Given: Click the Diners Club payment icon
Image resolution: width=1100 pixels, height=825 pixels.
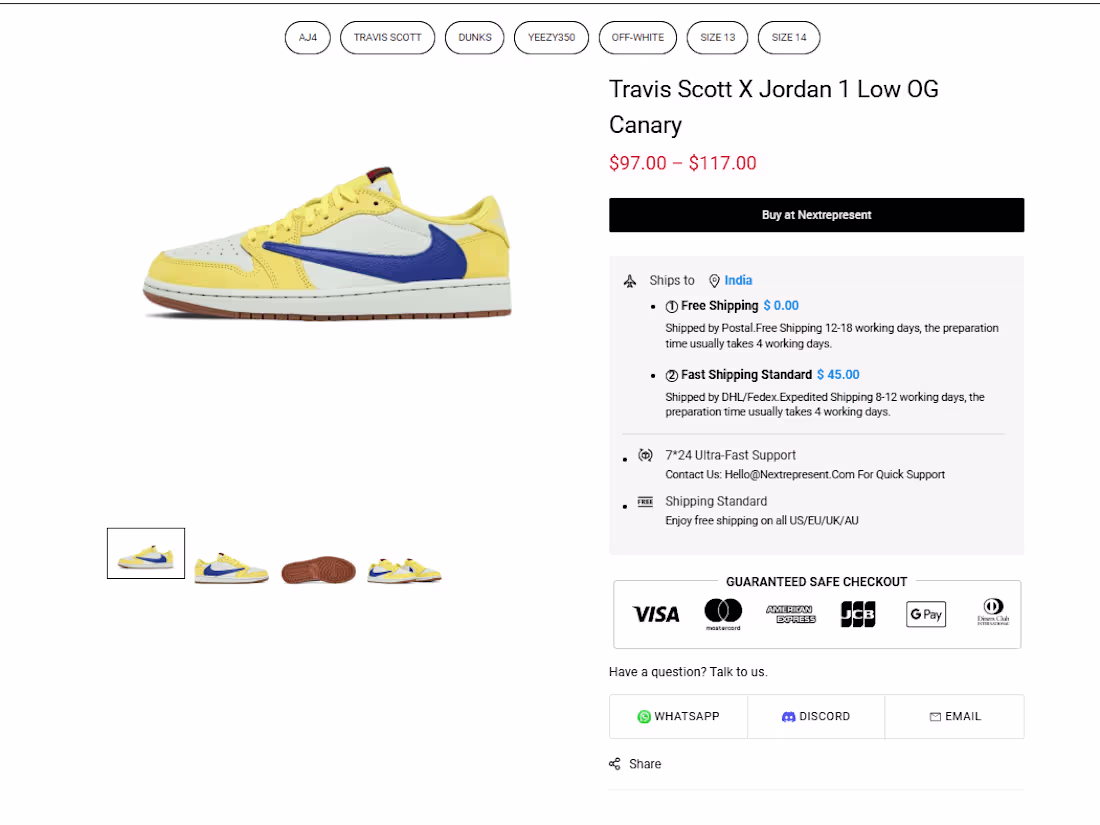Looking at the screenshot, I should point(992,614).
